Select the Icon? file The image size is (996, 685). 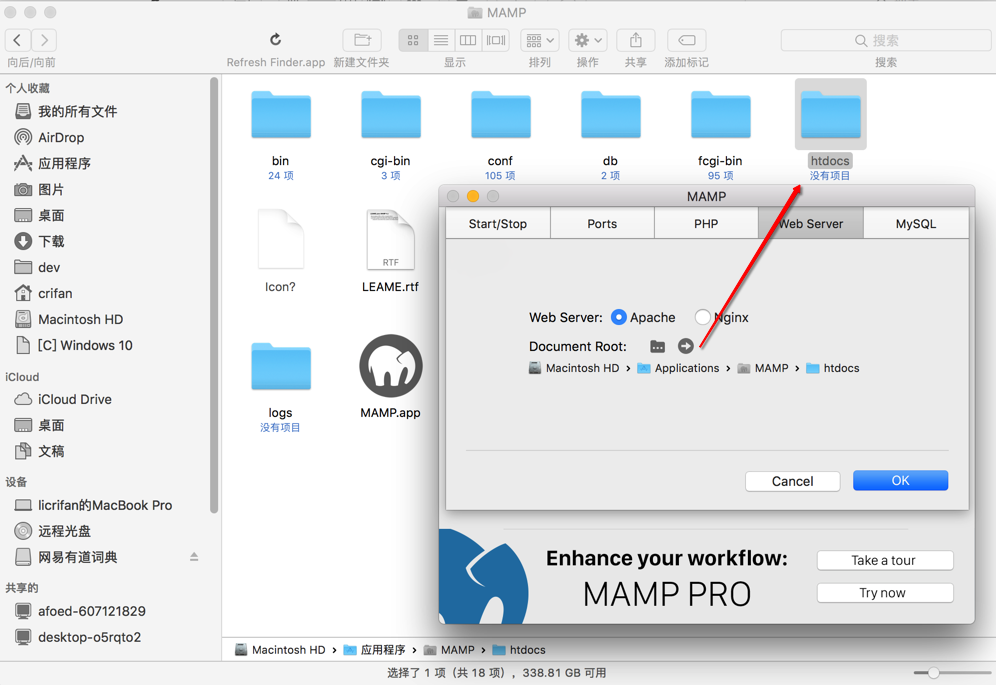[x=281, y=240]
